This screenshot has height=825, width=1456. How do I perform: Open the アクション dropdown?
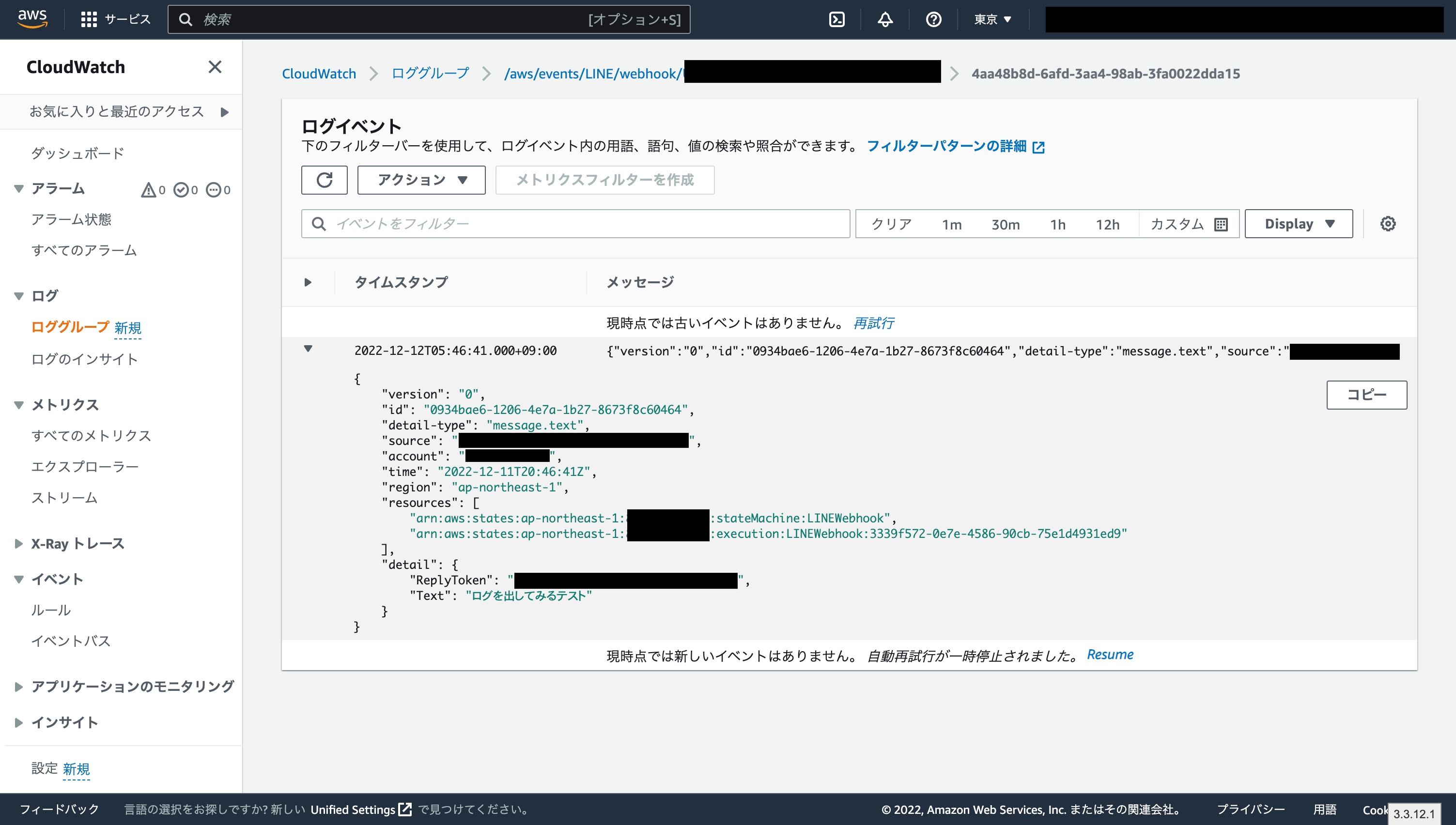[x=421, y=180]
